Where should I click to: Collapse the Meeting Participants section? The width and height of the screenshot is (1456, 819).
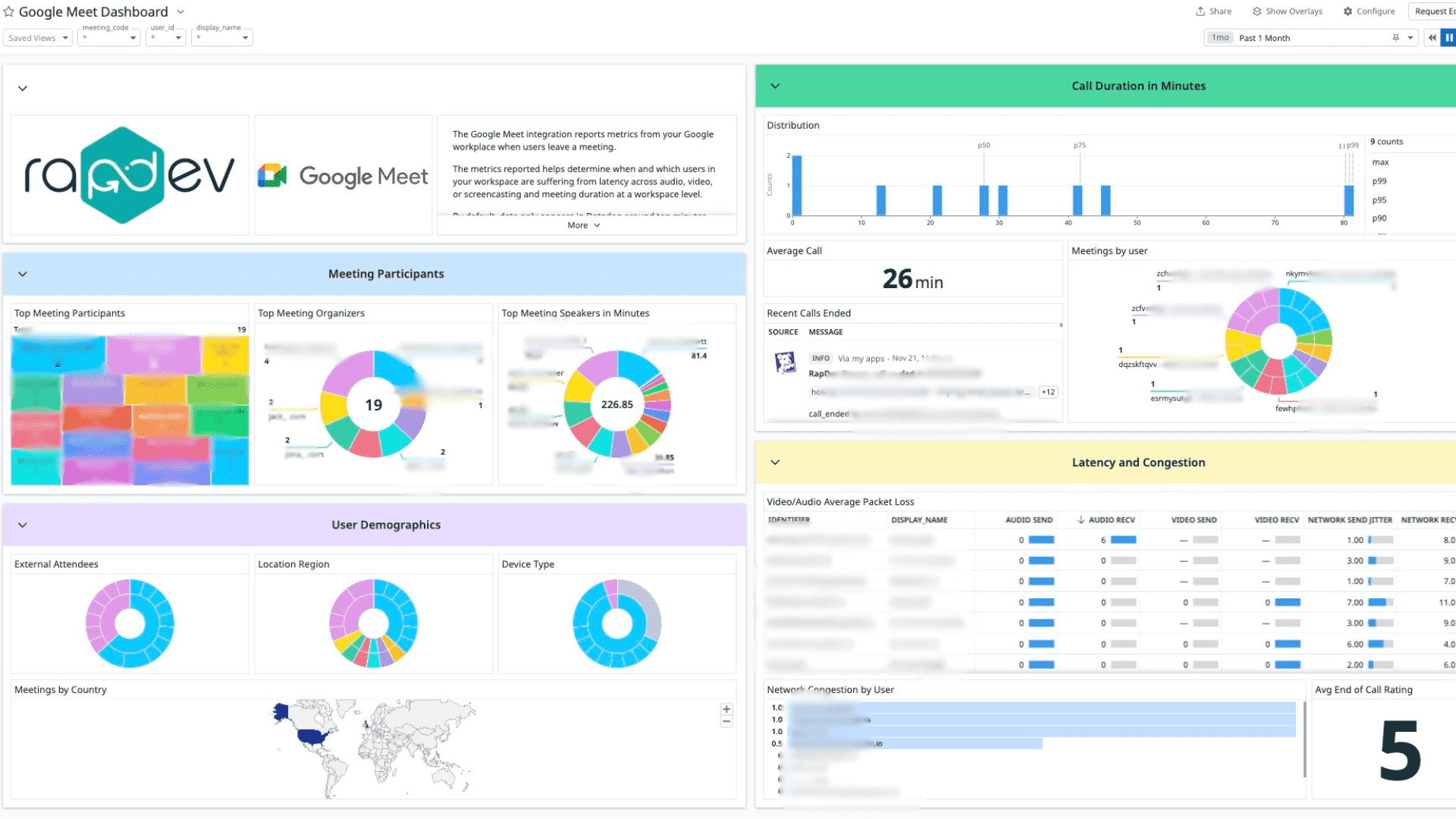coord(23,275)
